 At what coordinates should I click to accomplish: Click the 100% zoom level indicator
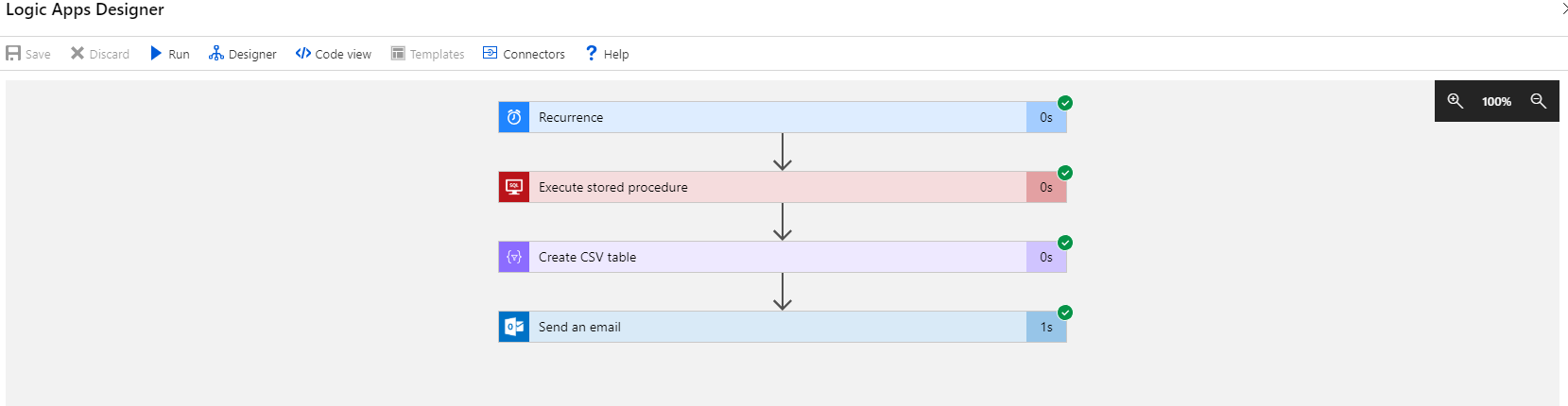point(1496,101)
